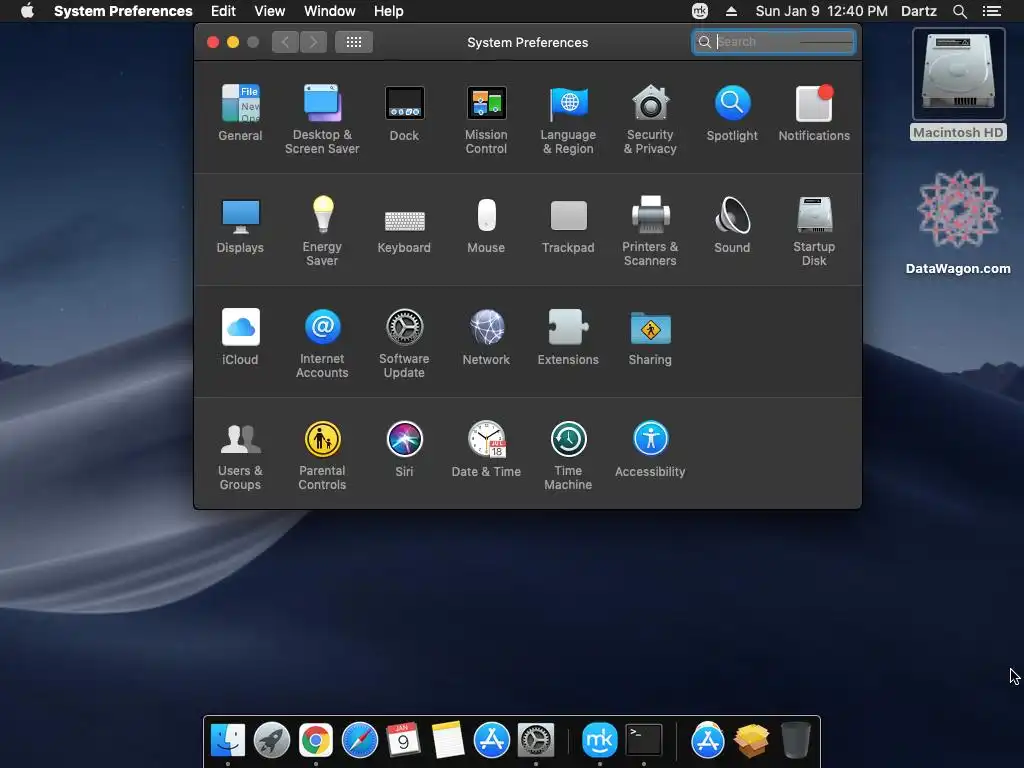This screenshot has width=1024, height=768.
Task: Click the date and time in menu bar
Action: pyautogui.click(x=822, y=11)
